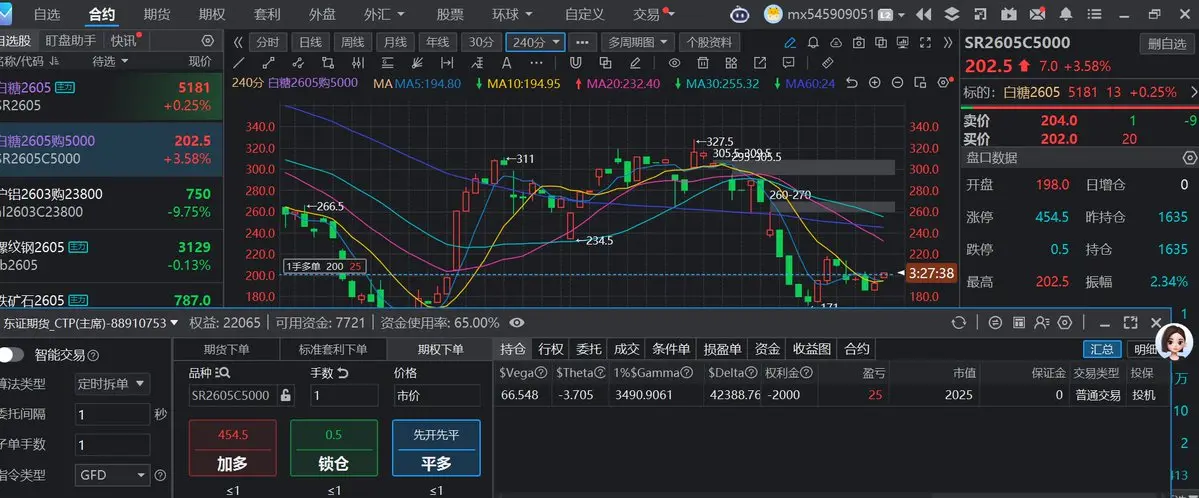This screenshot has width=1199, height=498.
Task: Click the chart alert bell icon
Action: [x=814, y=43]
